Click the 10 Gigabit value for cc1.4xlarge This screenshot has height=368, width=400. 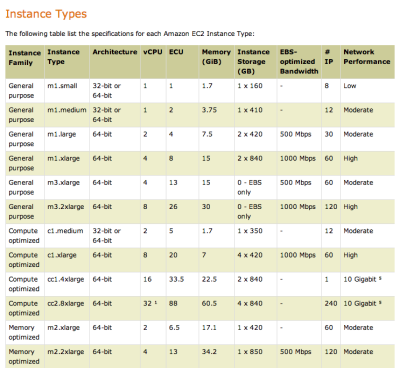363,279
